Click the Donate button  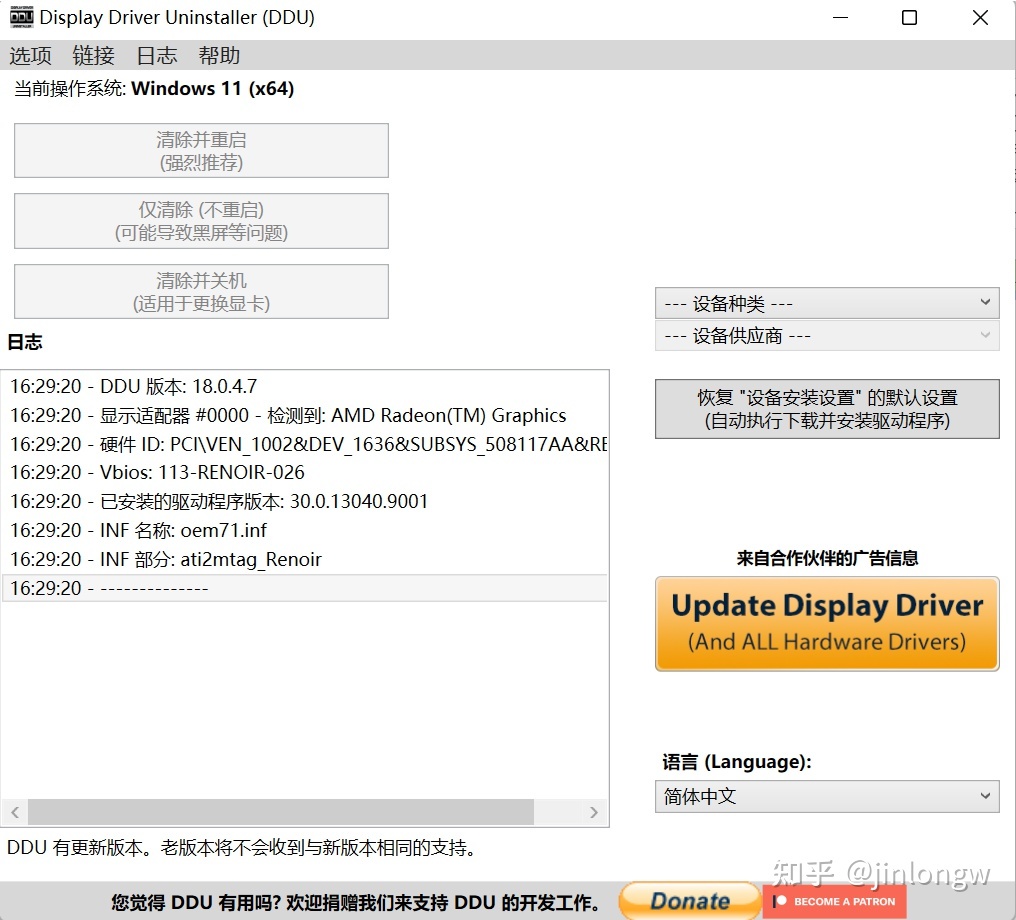point(689,901)
